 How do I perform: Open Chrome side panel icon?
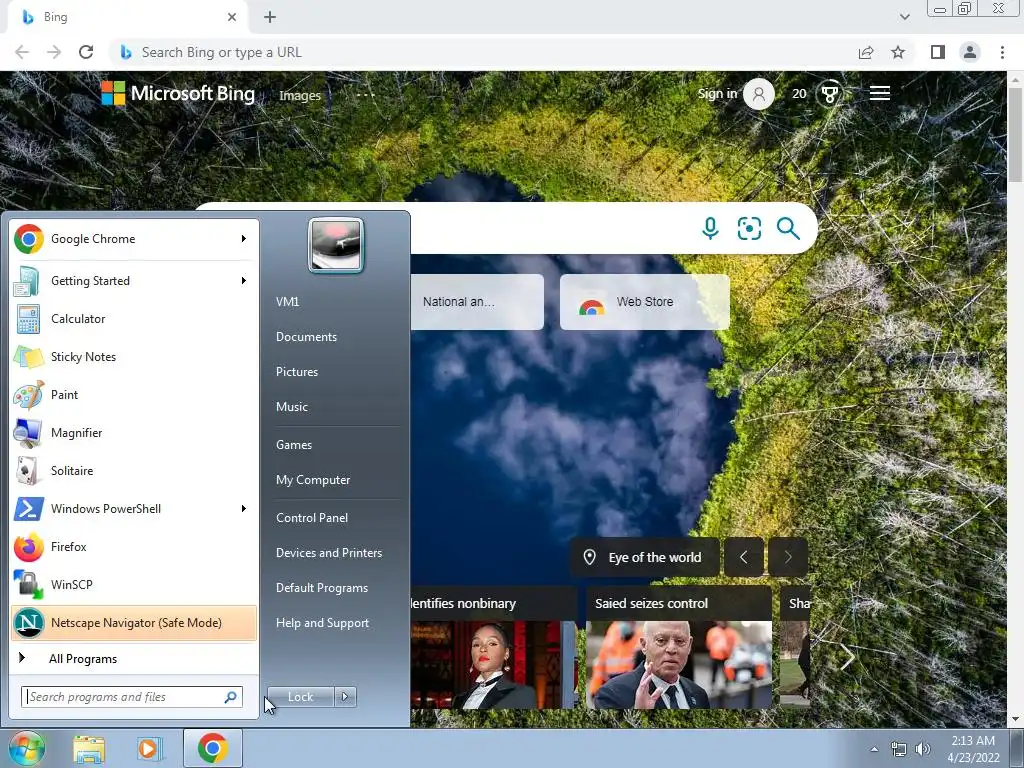938,52
